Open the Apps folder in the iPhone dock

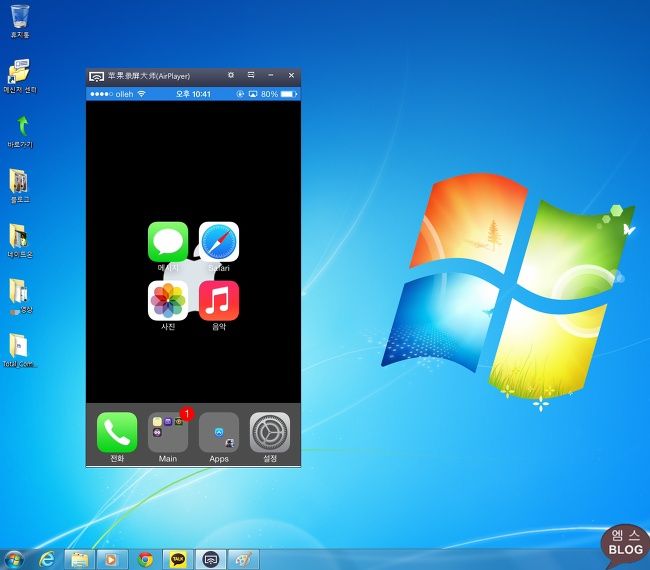click(219, 432)
